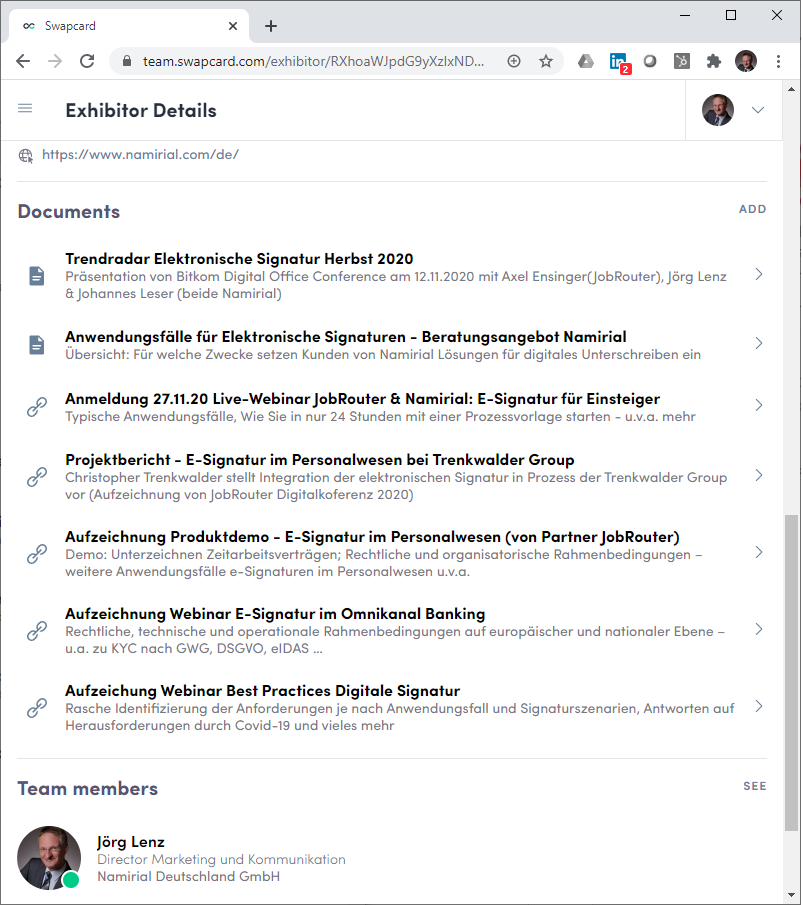Screen dimensions: 803x905
Task: Click description 'Rechtliche, technische und operationale Rahmenbedingungen'
Action: coord(394,640)
